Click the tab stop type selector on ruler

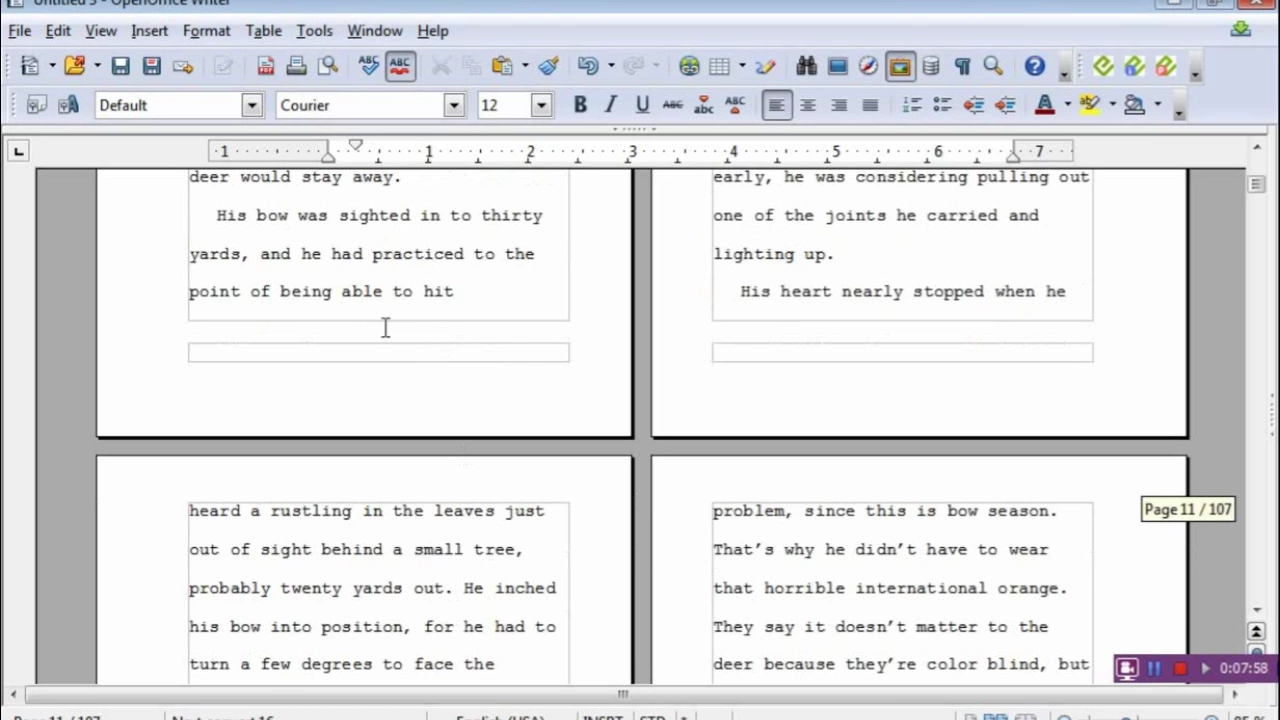click(18, 152)
